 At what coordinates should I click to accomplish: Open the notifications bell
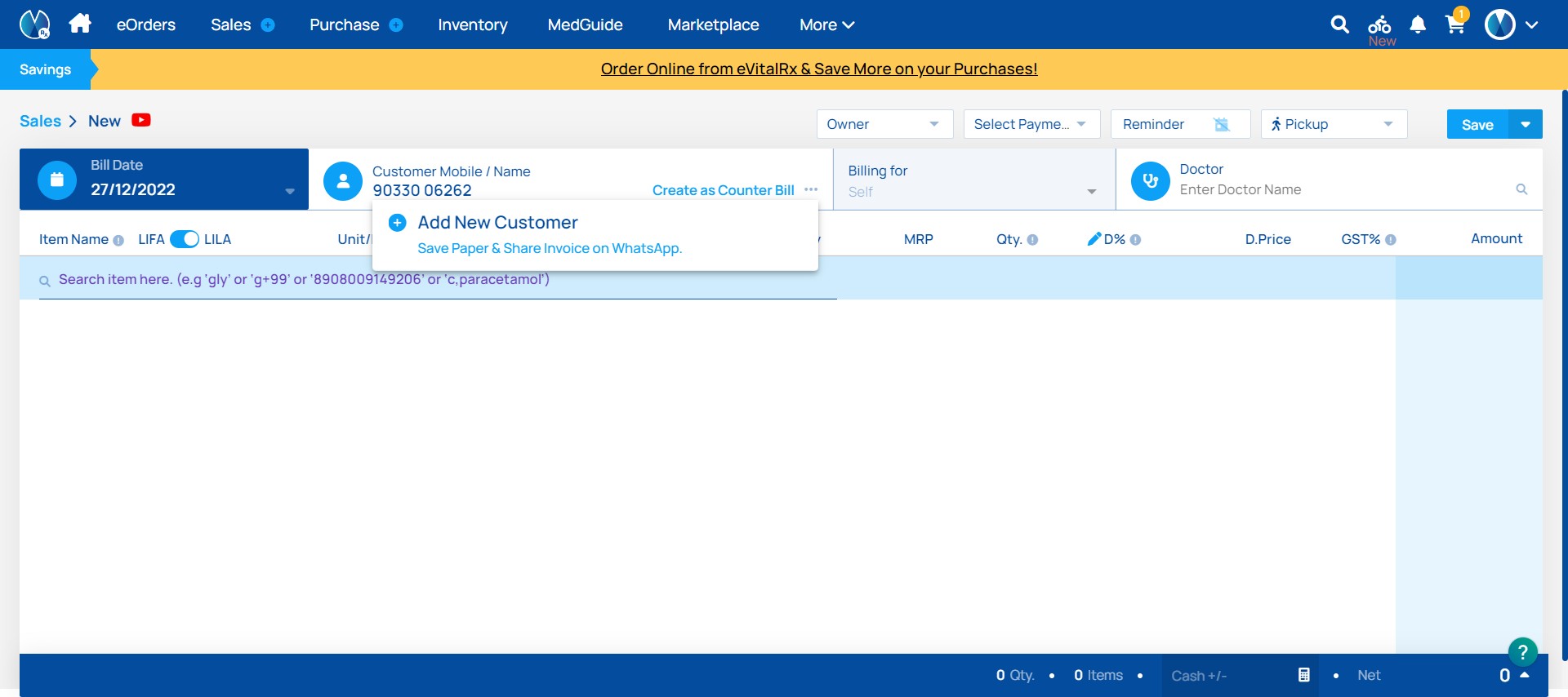coord(1418,24)
